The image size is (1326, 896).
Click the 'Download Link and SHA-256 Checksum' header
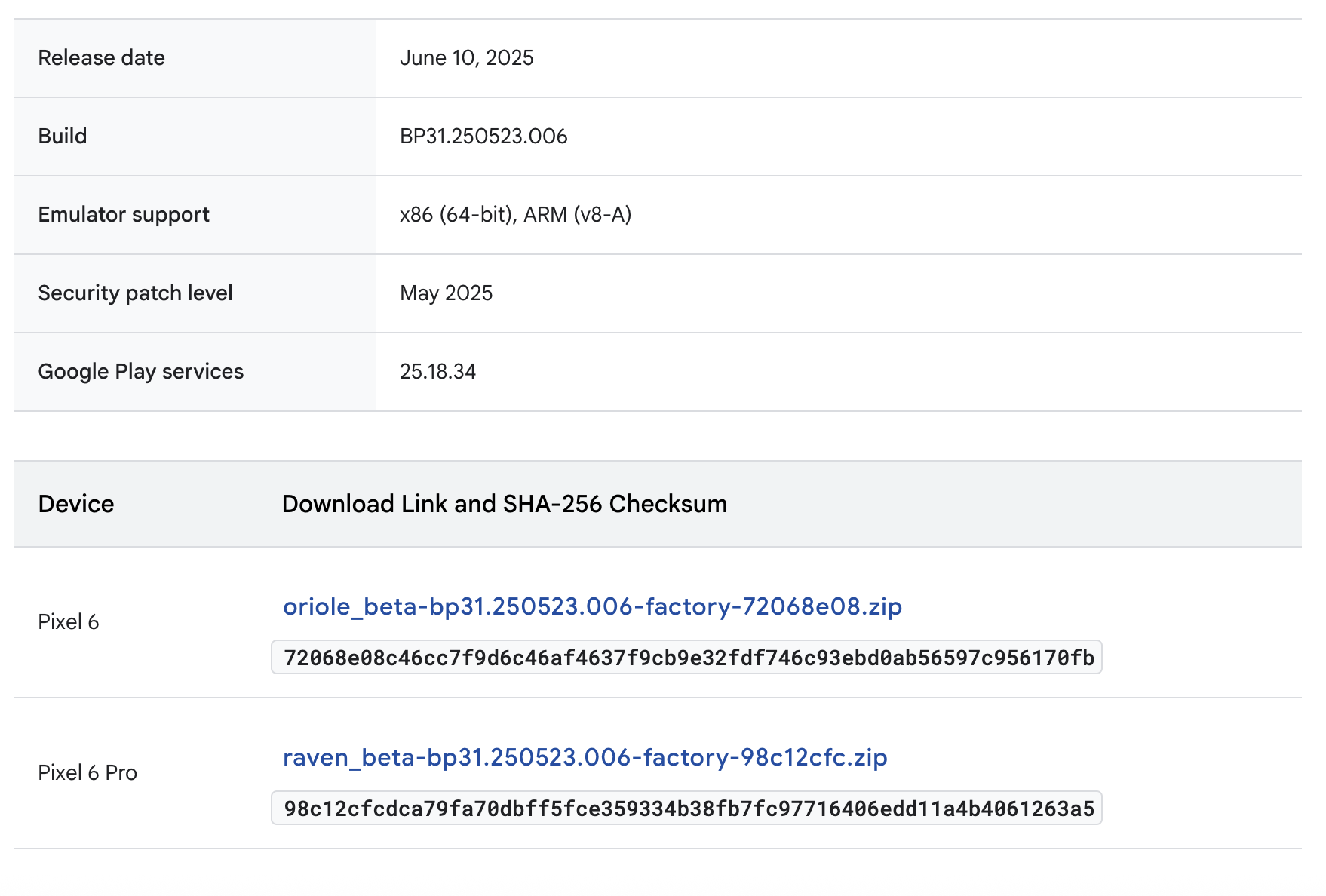505,504
